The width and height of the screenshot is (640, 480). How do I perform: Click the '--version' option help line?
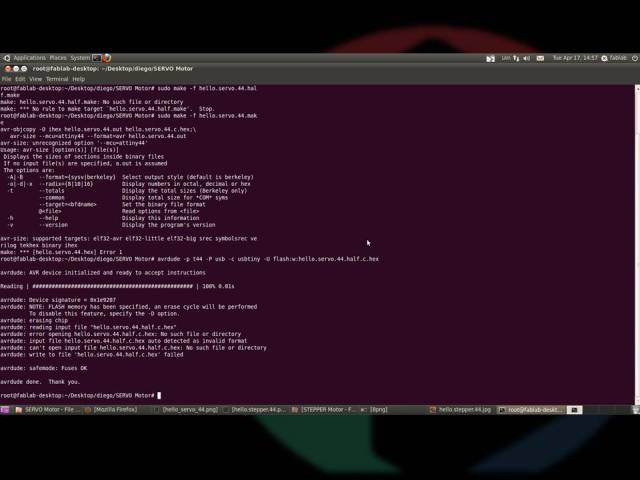coord(111,225)
